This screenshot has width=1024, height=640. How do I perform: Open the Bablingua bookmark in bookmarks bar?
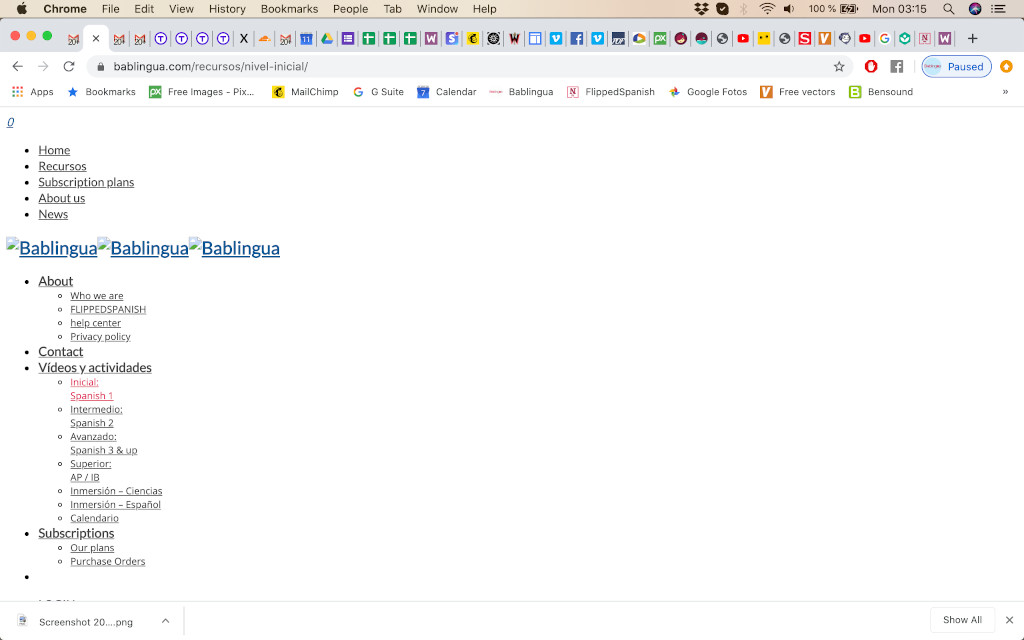521,92
